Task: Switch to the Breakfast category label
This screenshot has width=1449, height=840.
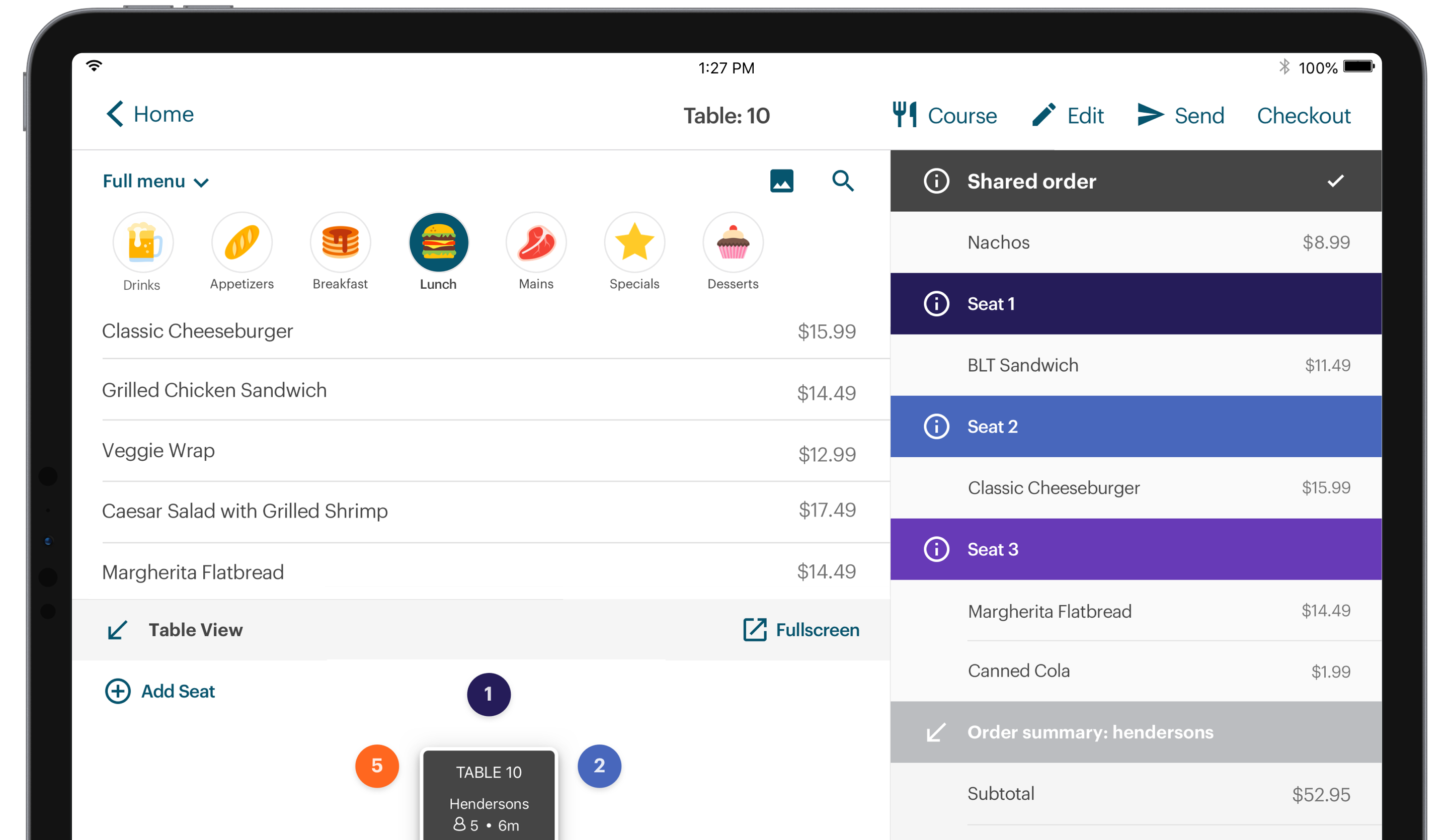Action: (340, 284)
